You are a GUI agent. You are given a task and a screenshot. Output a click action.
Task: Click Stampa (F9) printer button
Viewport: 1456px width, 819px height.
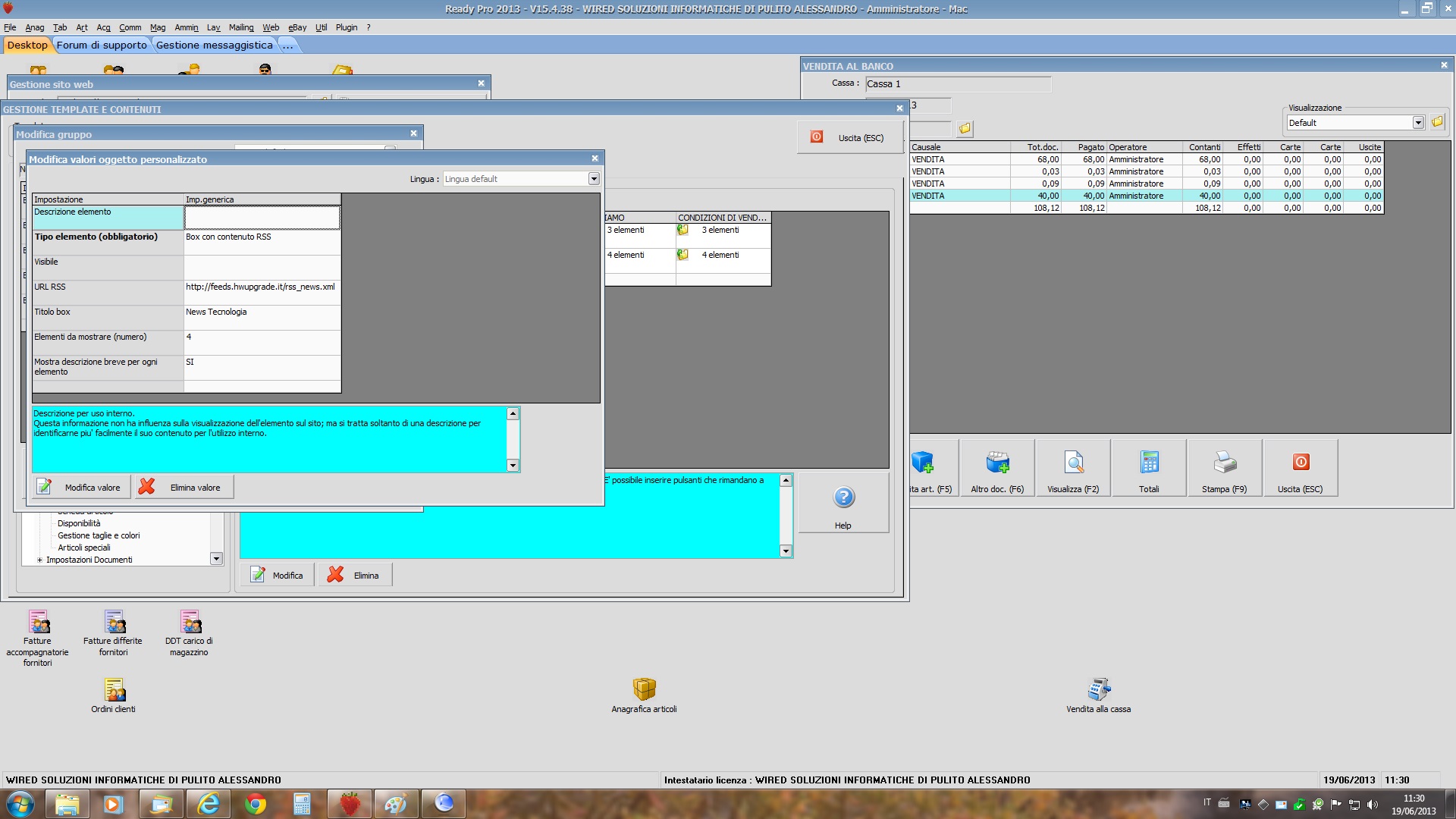coord(1224,469)
